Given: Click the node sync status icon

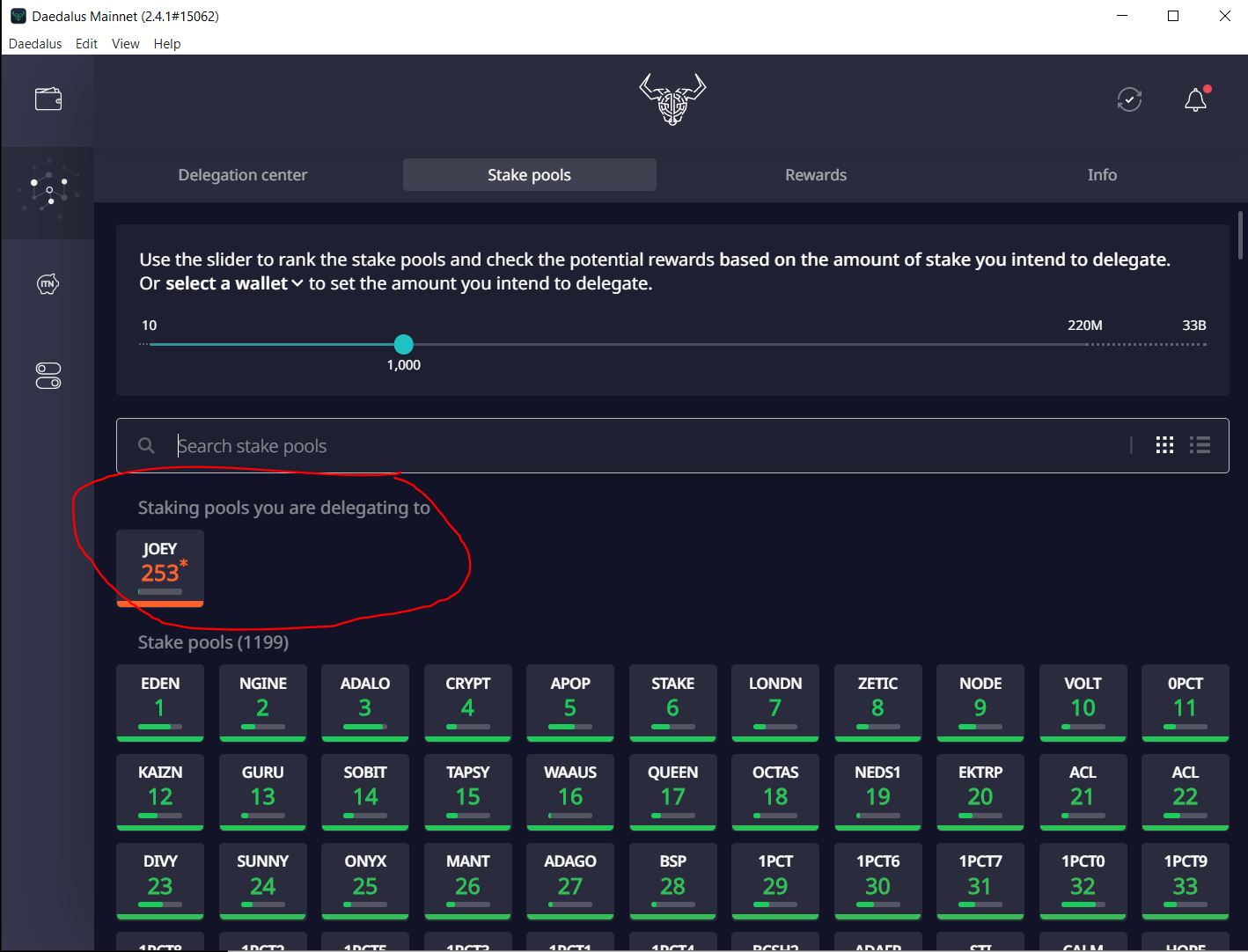Looking at the screenshot, I should coord(1129,99).
